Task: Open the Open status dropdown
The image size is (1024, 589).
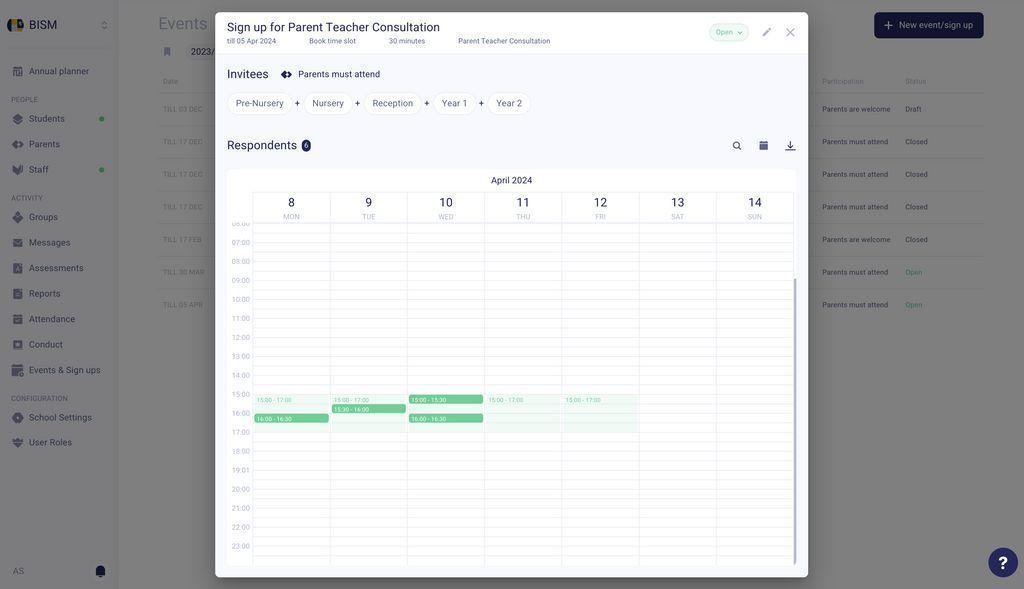Action: 729,32
